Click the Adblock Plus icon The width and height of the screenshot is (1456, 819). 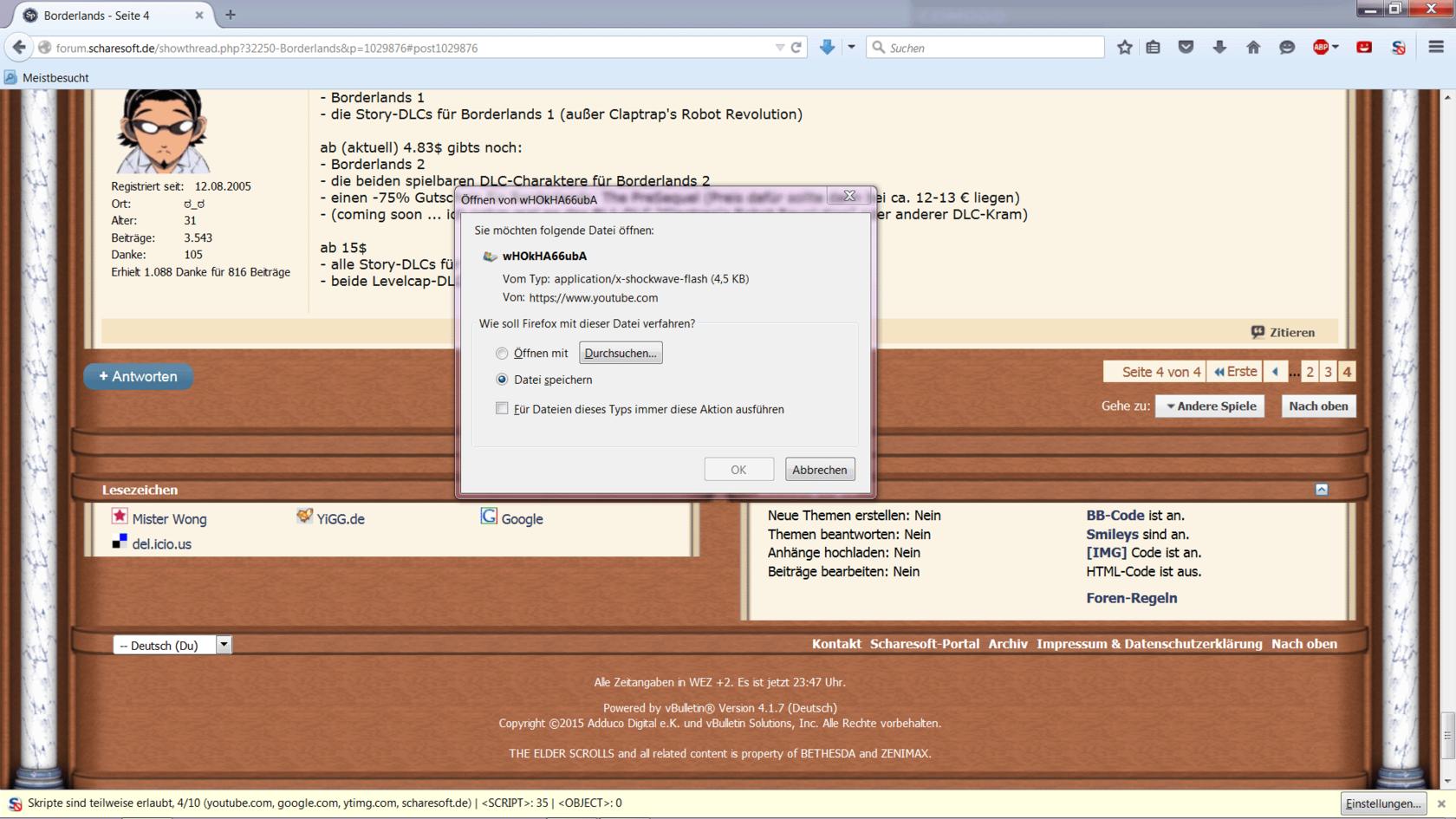tap(1321, 48)
